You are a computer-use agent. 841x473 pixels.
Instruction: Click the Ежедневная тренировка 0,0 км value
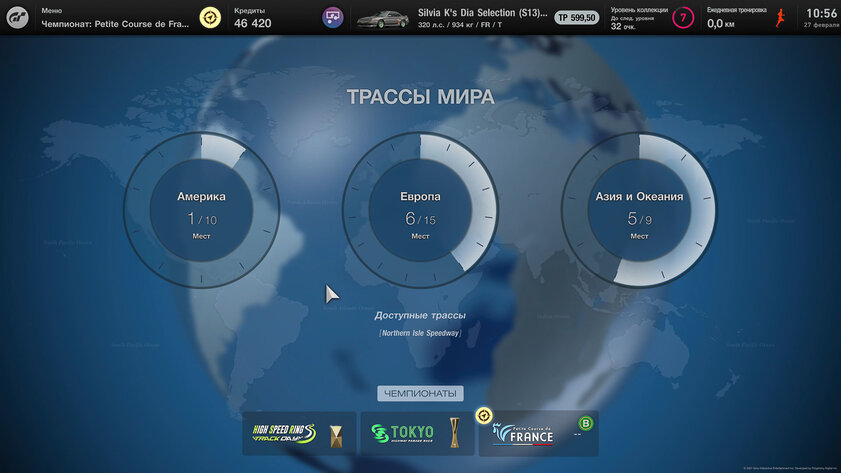[720, 24]
